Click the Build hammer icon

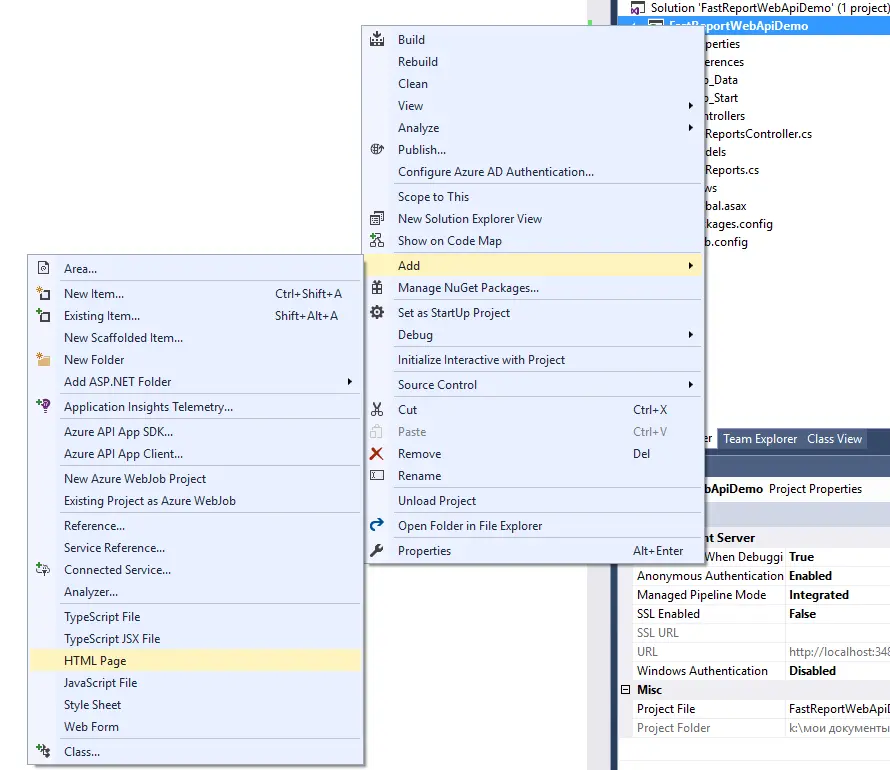tap(375, 39)
